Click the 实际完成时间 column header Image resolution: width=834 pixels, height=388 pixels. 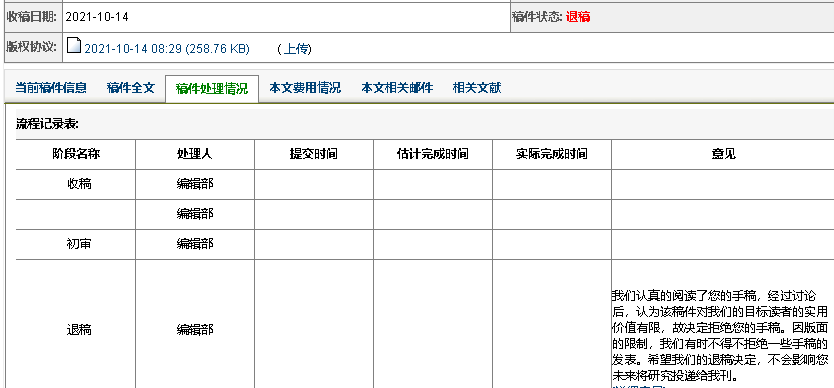(x=552, y=154)
